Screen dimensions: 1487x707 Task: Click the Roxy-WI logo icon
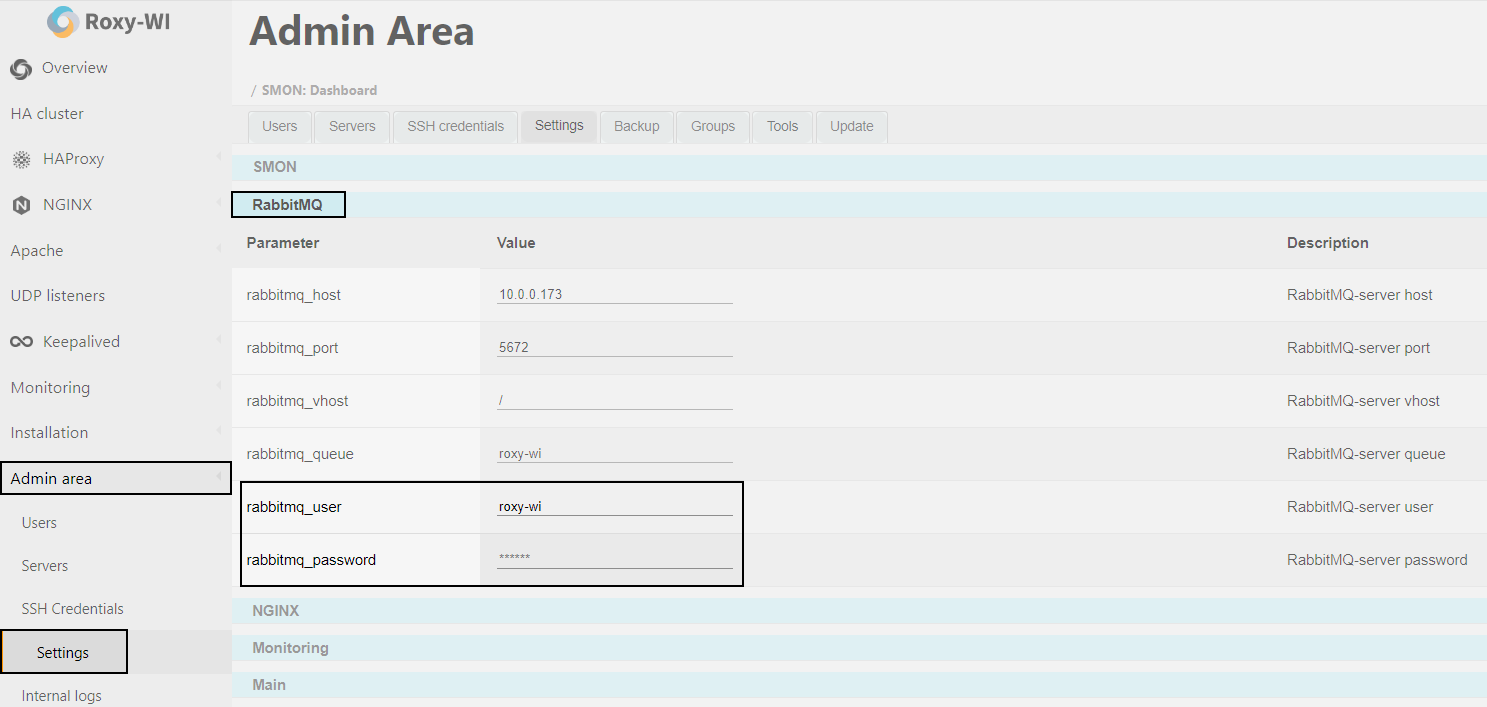pos(62,22)
